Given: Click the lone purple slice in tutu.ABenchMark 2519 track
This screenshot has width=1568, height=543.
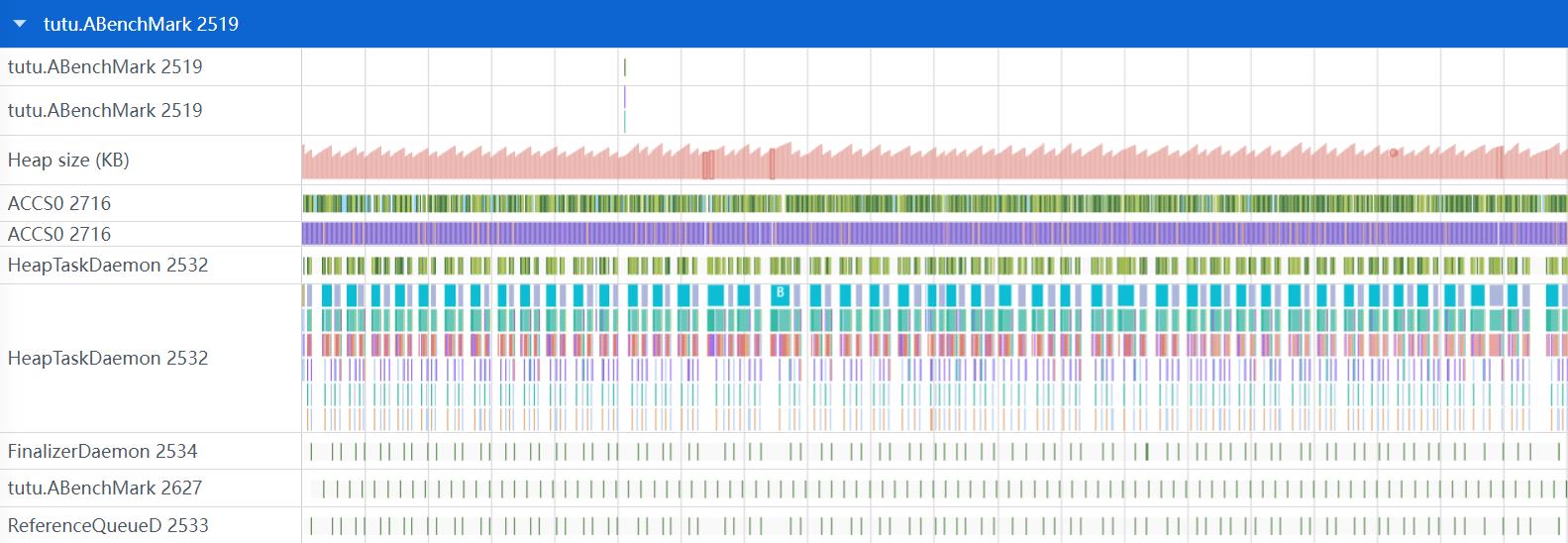Looking at the screenshot, I should pyautogui.click(x=625, y=97).
